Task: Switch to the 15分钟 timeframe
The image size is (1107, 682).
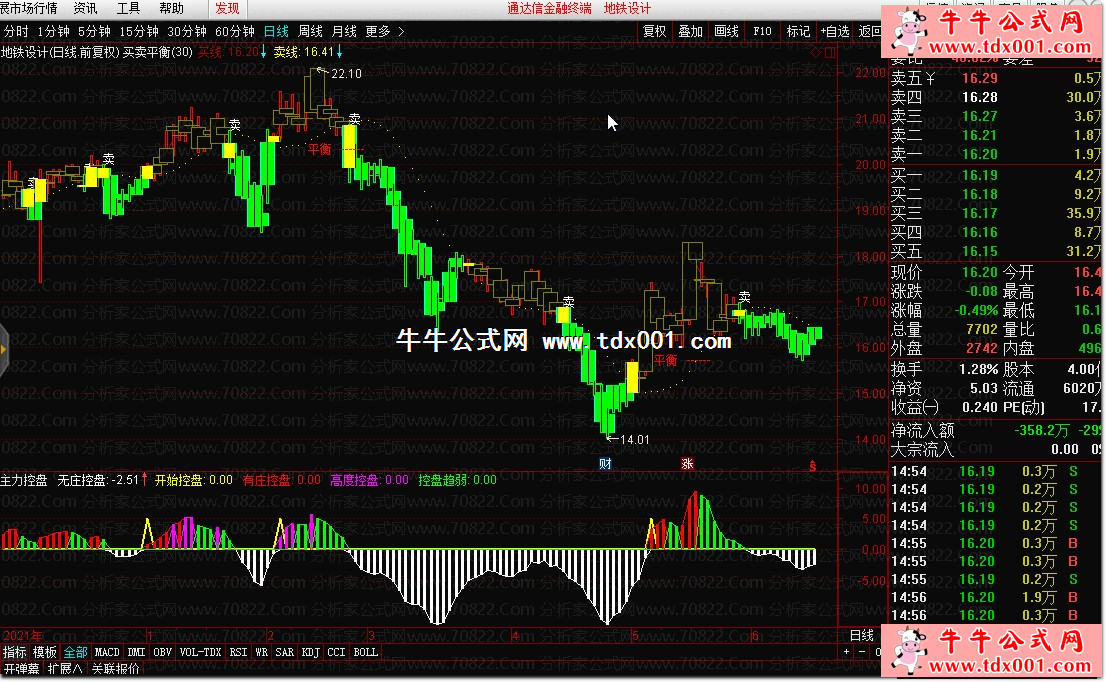Action: 138,31
